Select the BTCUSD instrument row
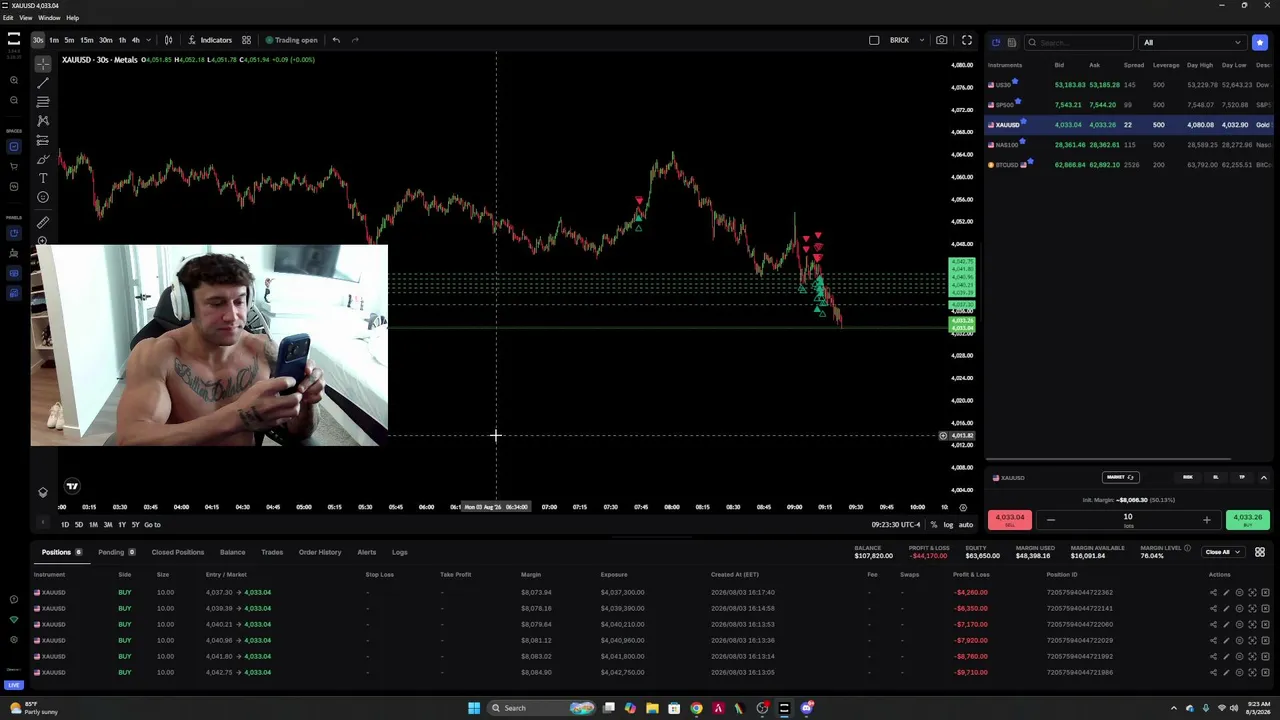The image size is (1280, 720). point(1129,165)
